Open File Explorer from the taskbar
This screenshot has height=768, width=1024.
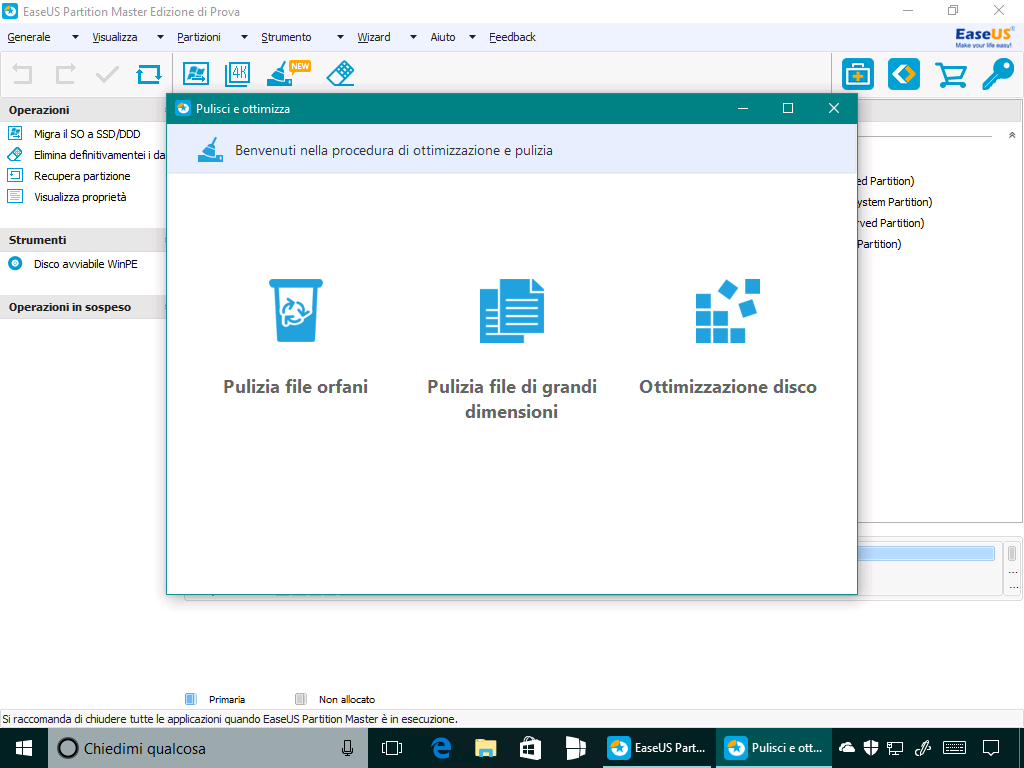[485, 748]
